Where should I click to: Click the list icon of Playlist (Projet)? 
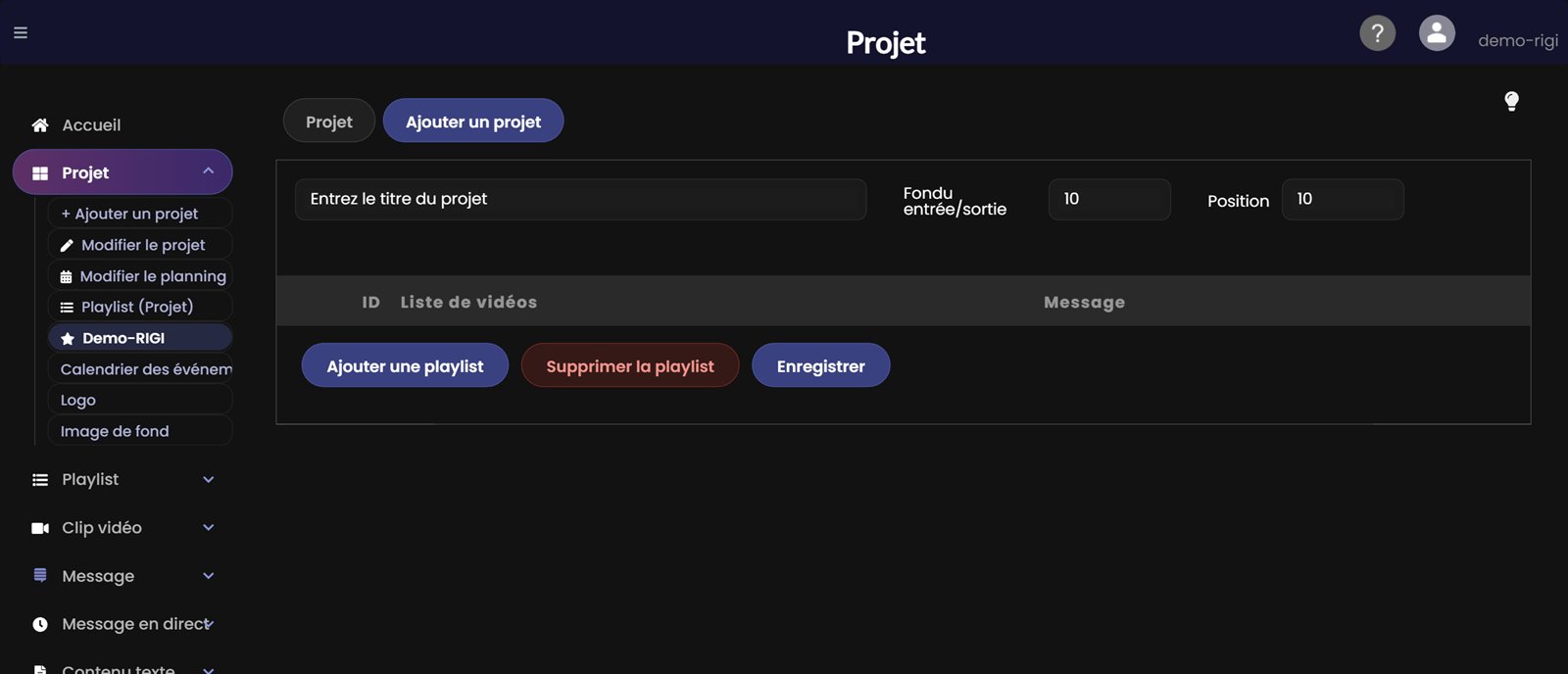(x=67, y=308)
